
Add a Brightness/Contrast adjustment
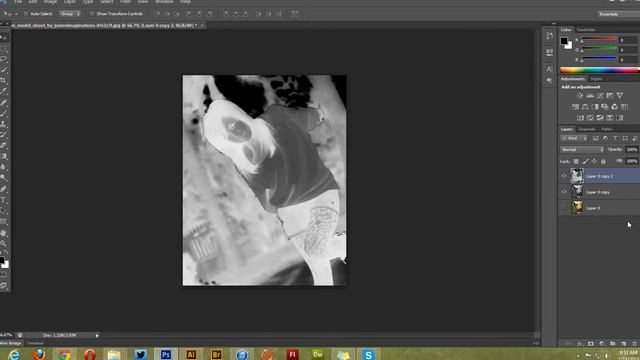point(580,96)
